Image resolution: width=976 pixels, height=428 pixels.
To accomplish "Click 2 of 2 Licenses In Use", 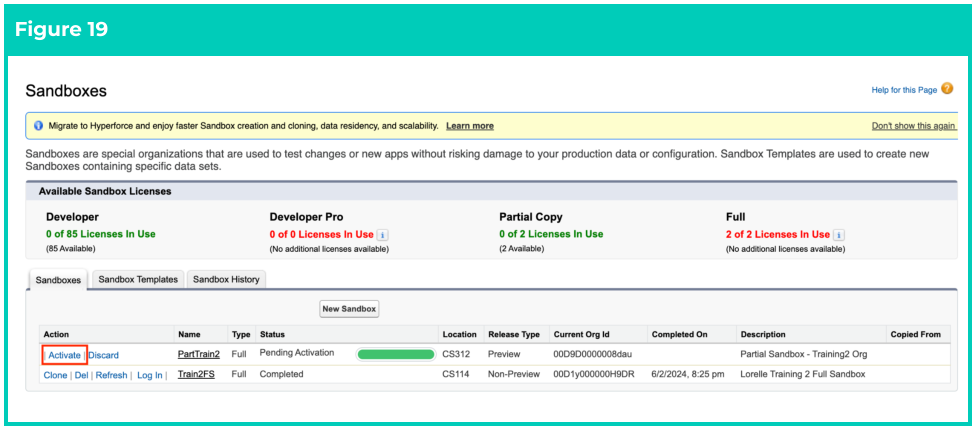I will click(778, 235).
